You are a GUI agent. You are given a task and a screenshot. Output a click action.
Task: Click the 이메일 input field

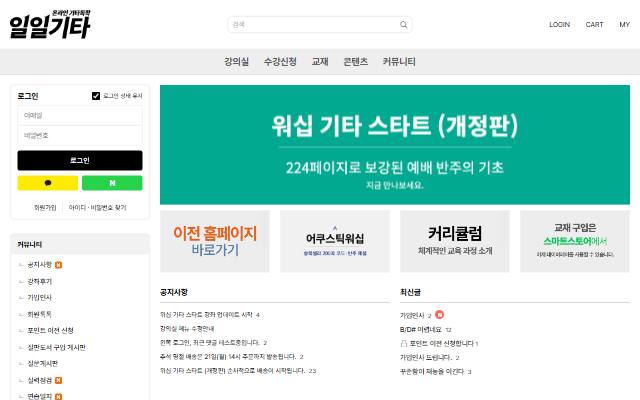(x=80, y=116)
